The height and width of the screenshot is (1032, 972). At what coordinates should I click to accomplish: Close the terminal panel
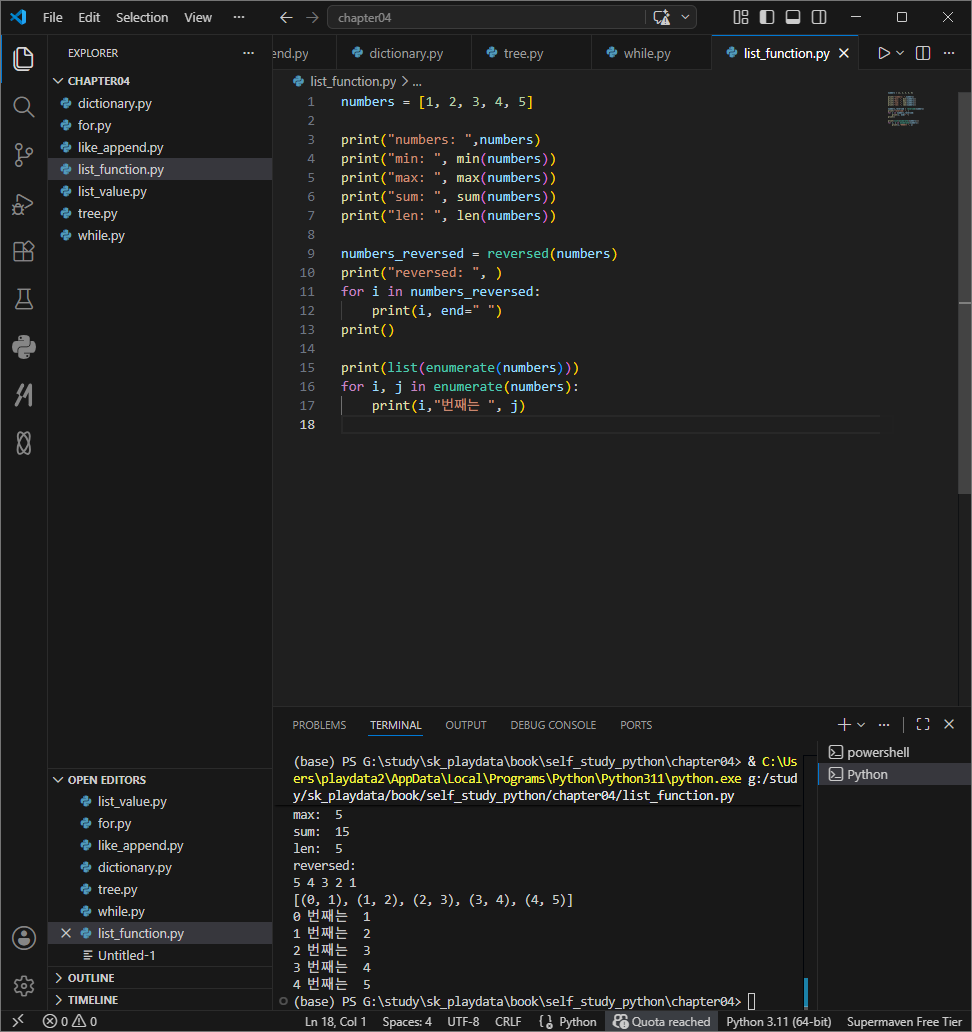(x=949, y=725)
